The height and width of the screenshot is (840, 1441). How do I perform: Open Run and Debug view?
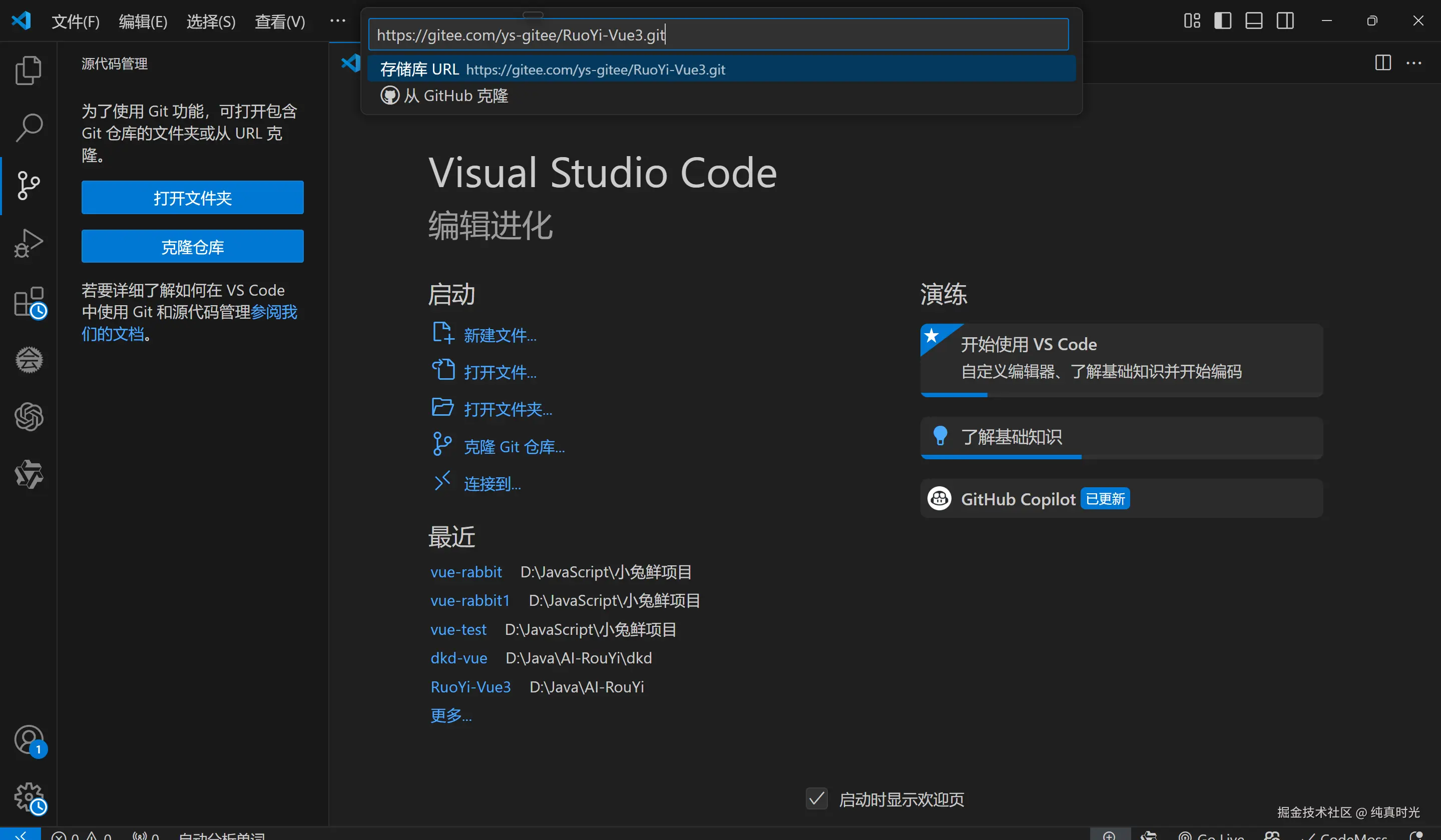click(x=28, y=244)
